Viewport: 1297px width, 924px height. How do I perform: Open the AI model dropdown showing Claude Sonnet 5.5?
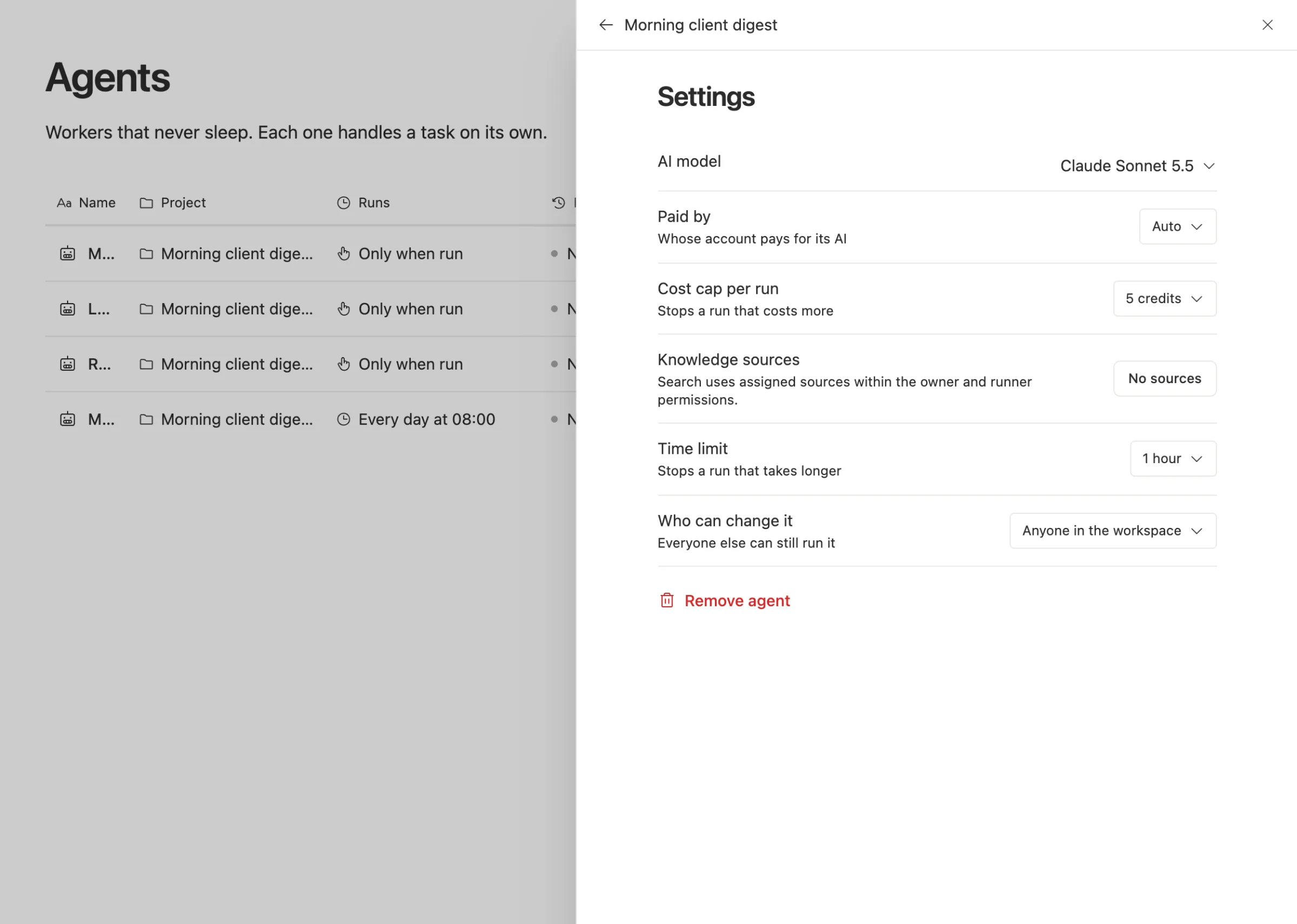pyautogui.click(x=1137, y=165)
